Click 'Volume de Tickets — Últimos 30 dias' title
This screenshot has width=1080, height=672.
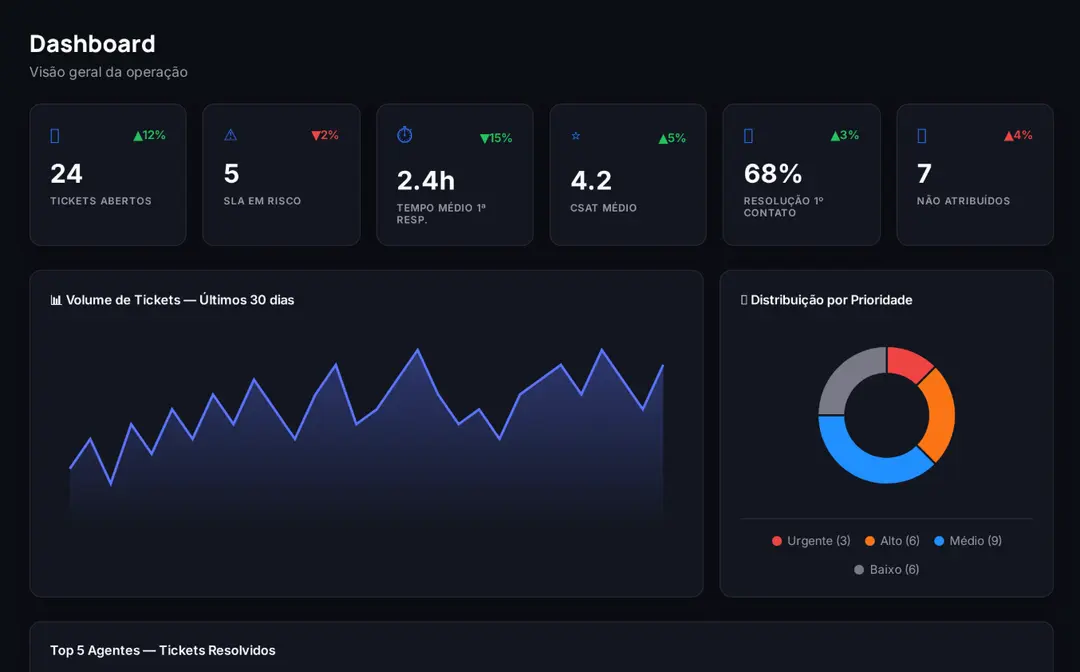pyautogui.click(x=180, y=300)
